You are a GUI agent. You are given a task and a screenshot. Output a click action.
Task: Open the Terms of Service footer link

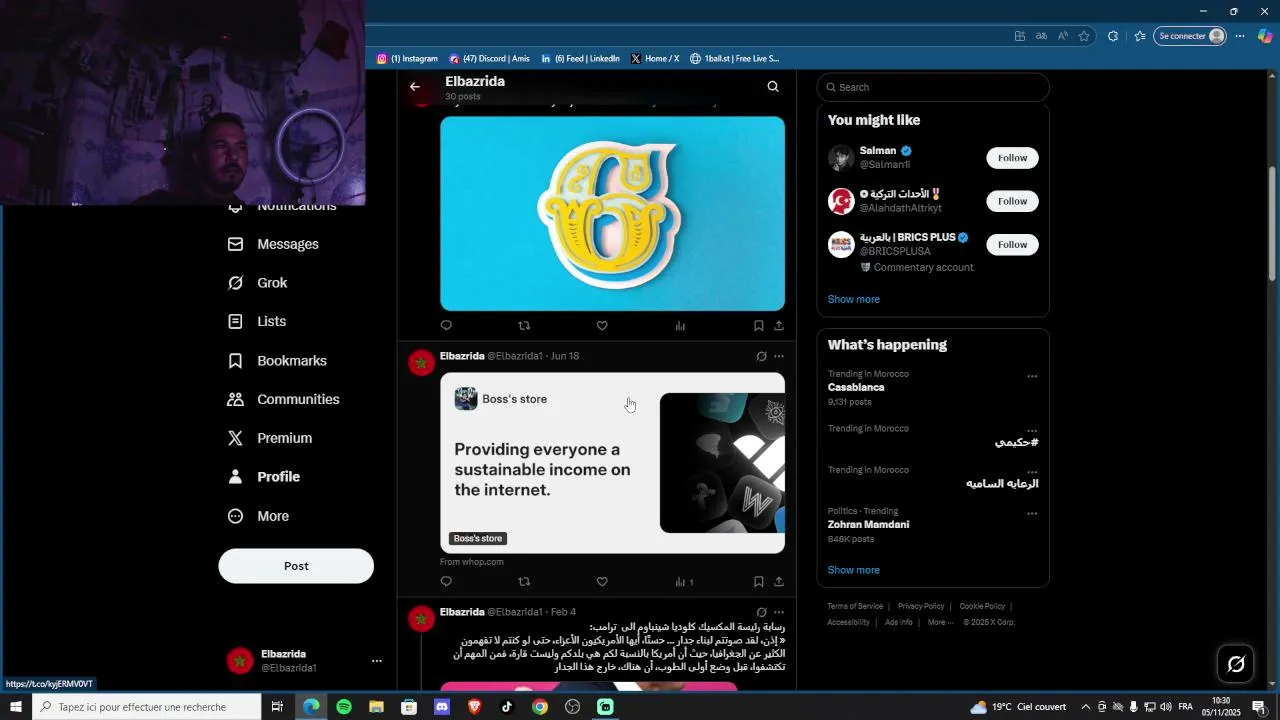(x=855, y=606)
